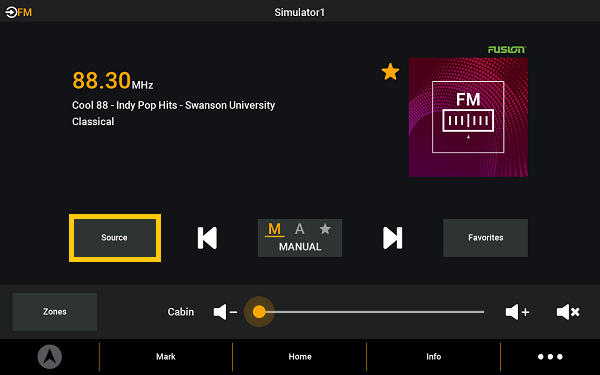Click the Cabin volume slider handle
This screenshot has height=375, width=600.
pyautogui.click(x=259, y=312)
